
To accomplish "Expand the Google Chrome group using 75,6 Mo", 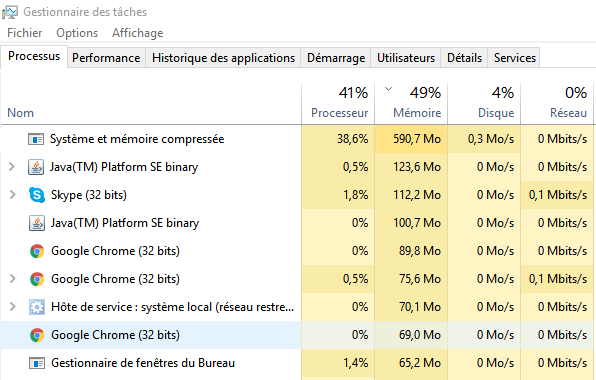I will 13,279.
